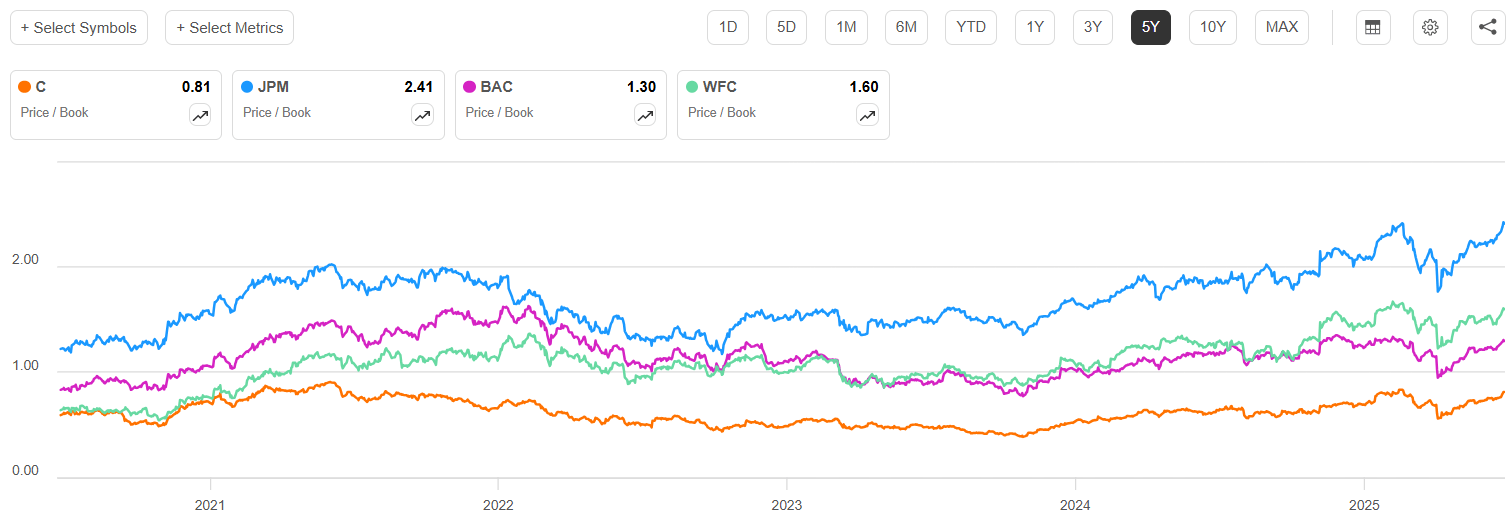This screenshot has width=1511, height=512.
Task: Click trend chart icon on BAC card
Action: click(645, 116)
